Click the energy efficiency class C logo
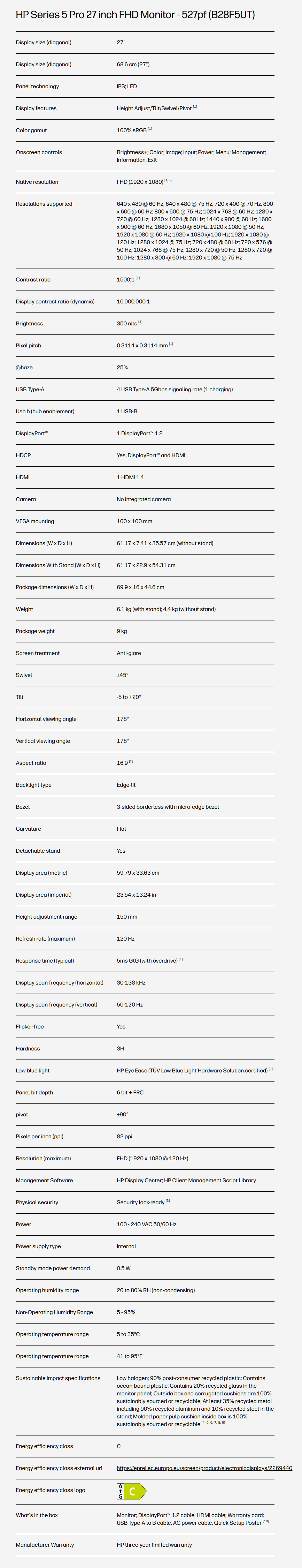Screen dimensions: 302x1568 132,1491
